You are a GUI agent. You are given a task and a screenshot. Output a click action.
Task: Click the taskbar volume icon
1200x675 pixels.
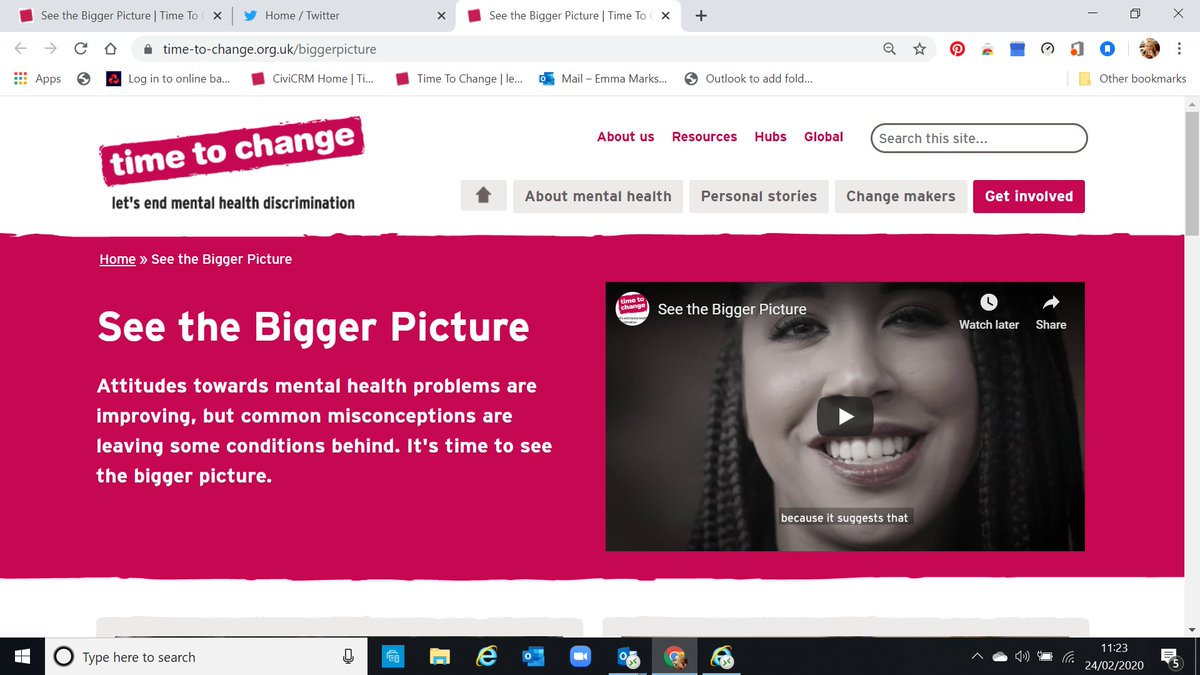click(x=1022, y=657)
